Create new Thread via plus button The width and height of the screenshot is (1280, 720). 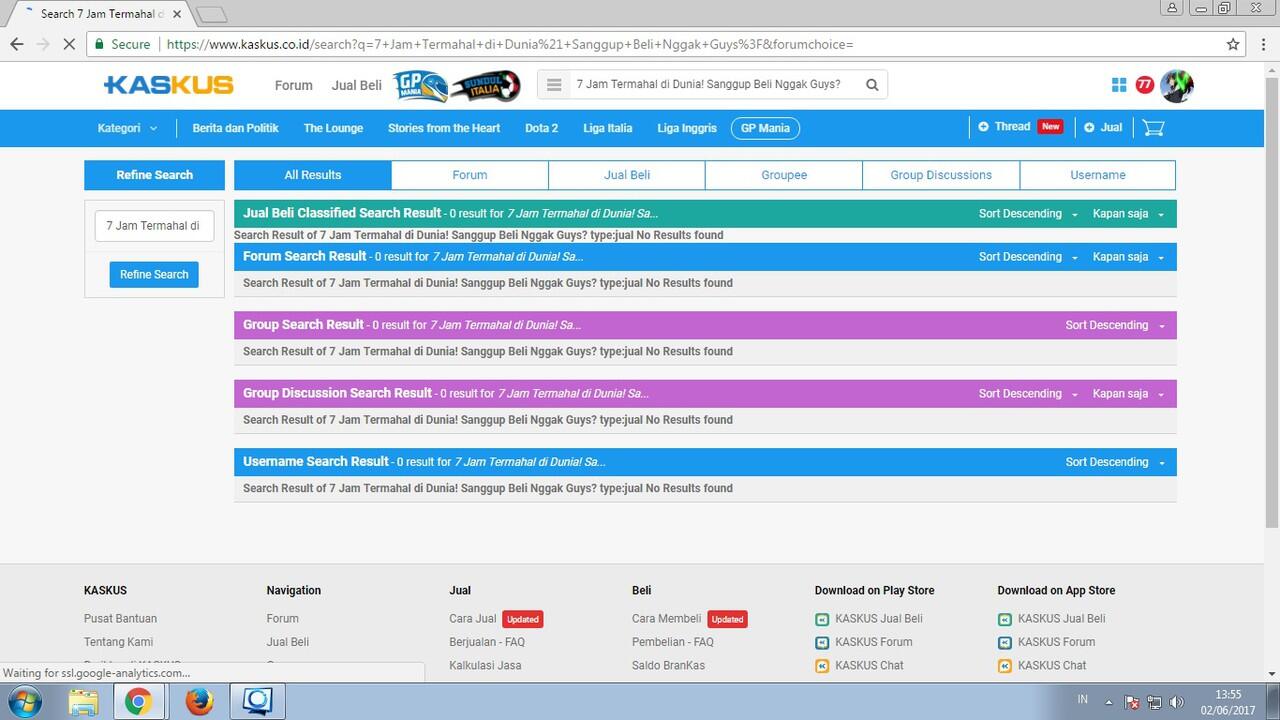1004,127
